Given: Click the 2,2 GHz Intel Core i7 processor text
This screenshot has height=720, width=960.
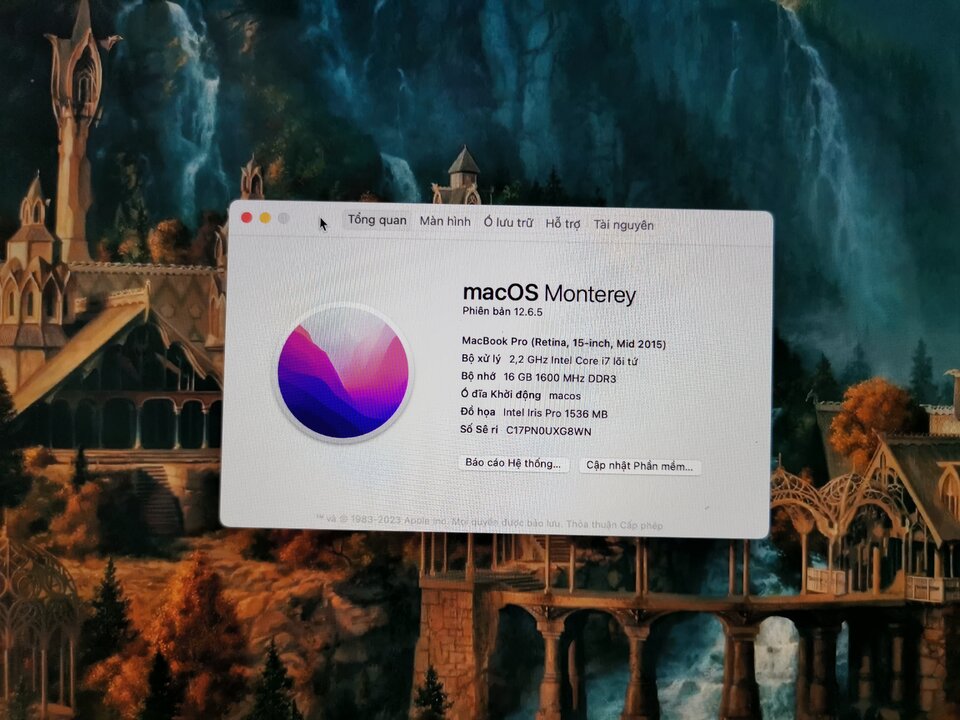Looking at the screenshot, I should point(573,361).
